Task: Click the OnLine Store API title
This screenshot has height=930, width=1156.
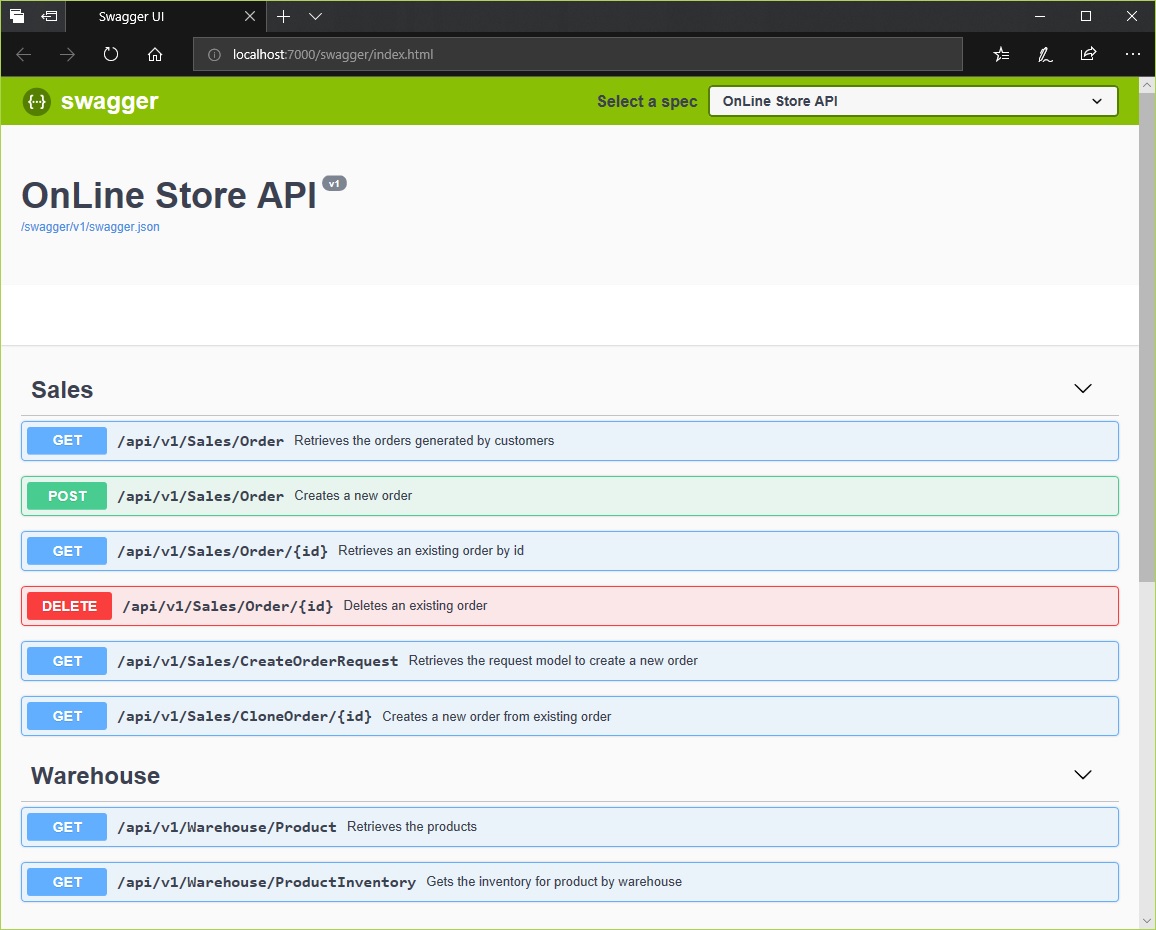Action: [169, 195]
